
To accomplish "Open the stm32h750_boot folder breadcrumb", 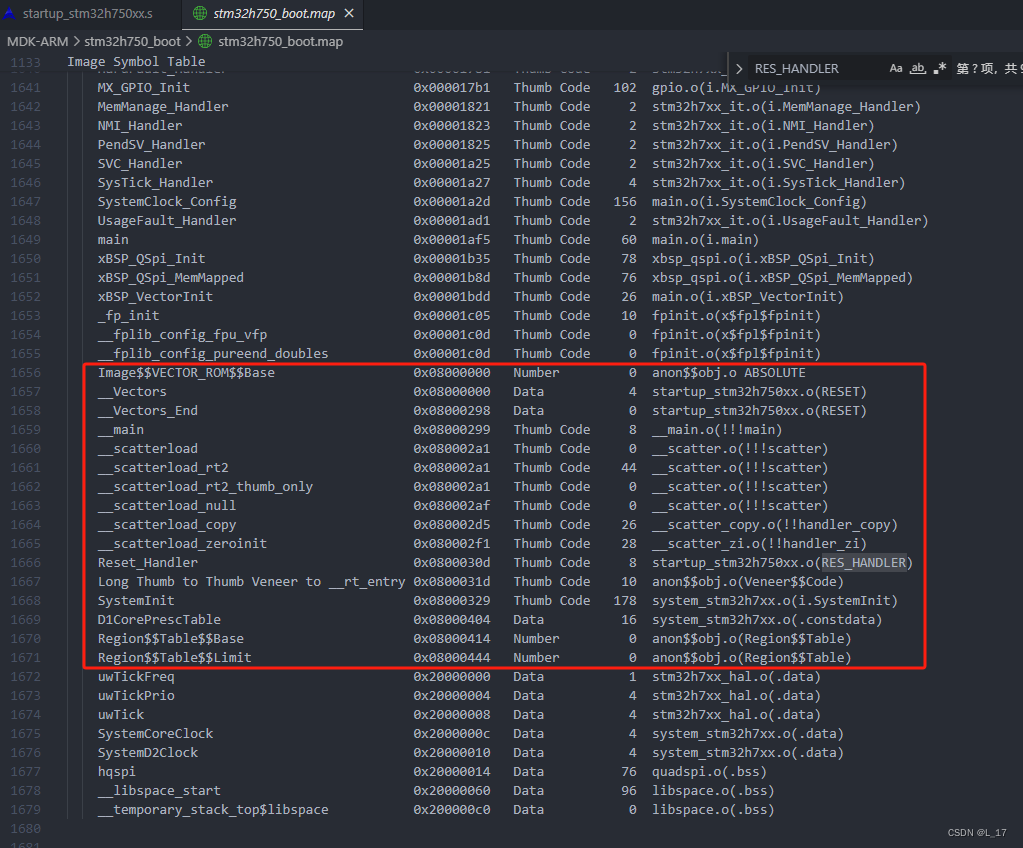I will (x=132, y=42).
